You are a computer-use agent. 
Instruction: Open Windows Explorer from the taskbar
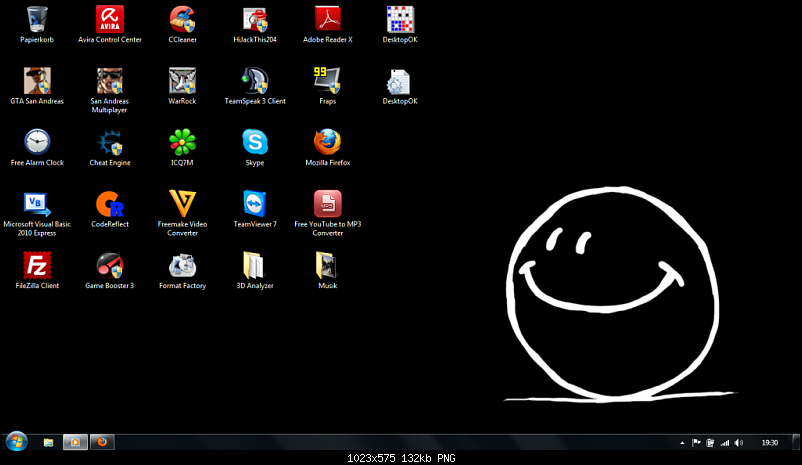[x=49, y=442]
